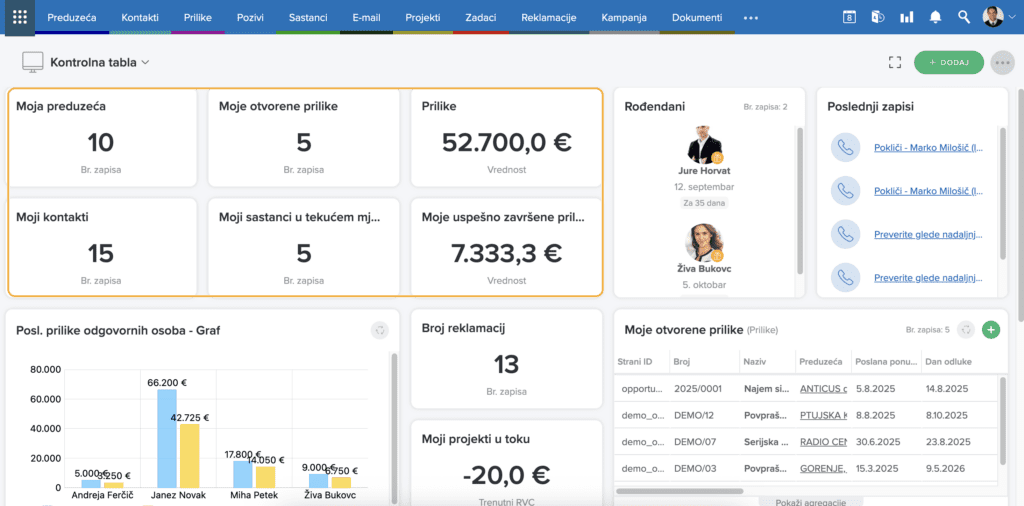
Task: Open the reports bar chart icon
Action: pos(906,18)
